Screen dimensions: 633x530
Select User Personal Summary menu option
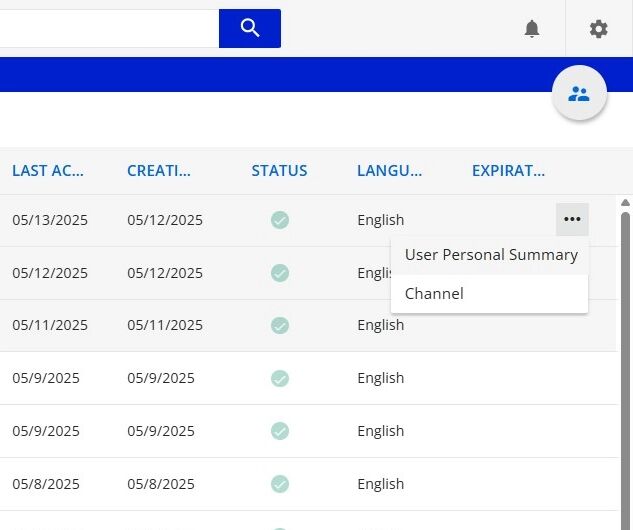click(x=490, y=255)
